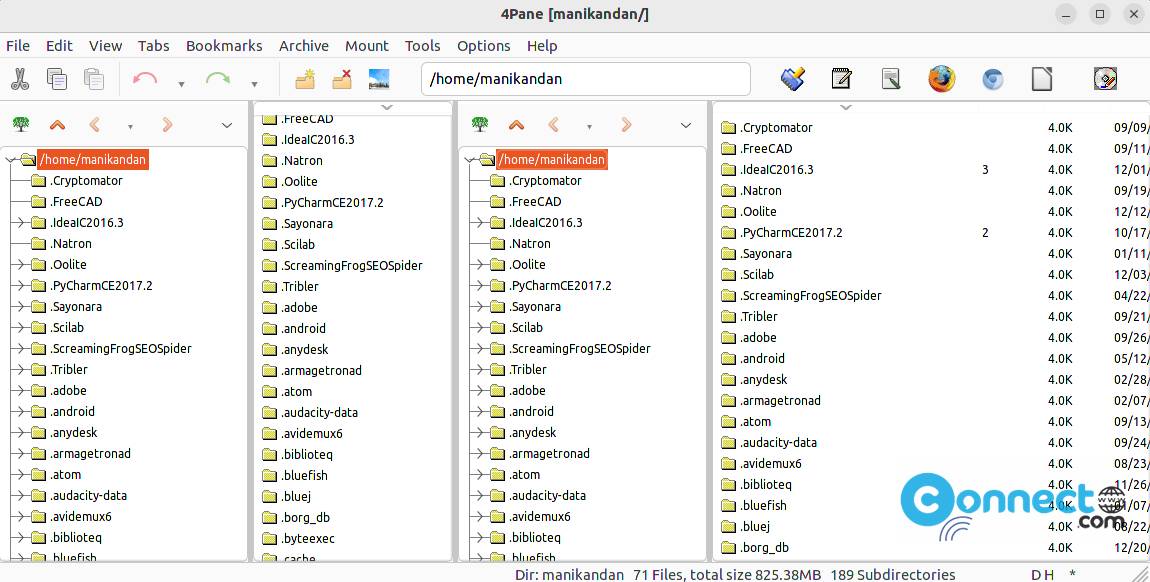Select .byteexec in second pane list

(x=307, y=538)
